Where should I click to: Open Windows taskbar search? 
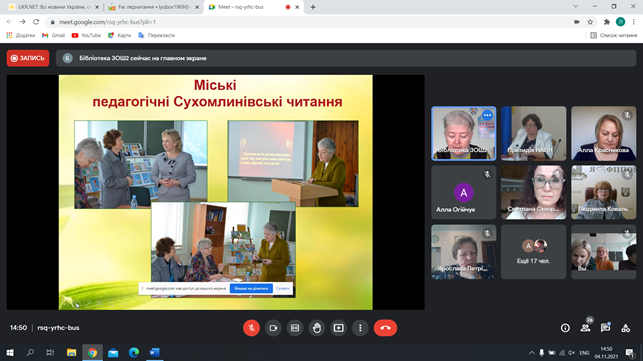pyautogui.click(x=30, y=352)
